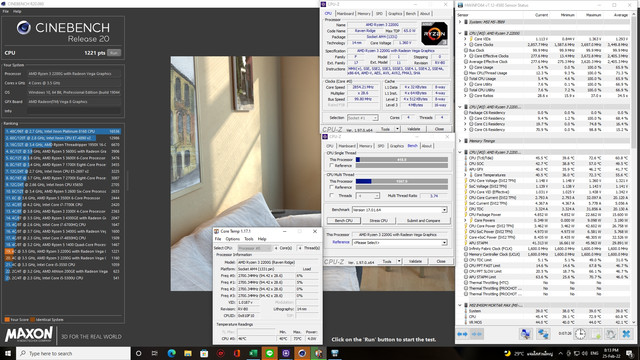Screen dimensions: 640x360
Task: Switch to Mainboard tab in upper CPU-Z window
Action: (345, 13)
